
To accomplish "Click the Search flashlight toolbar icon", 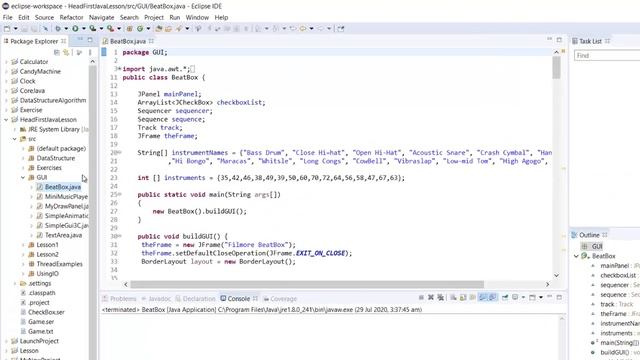I will coord(179,29).
